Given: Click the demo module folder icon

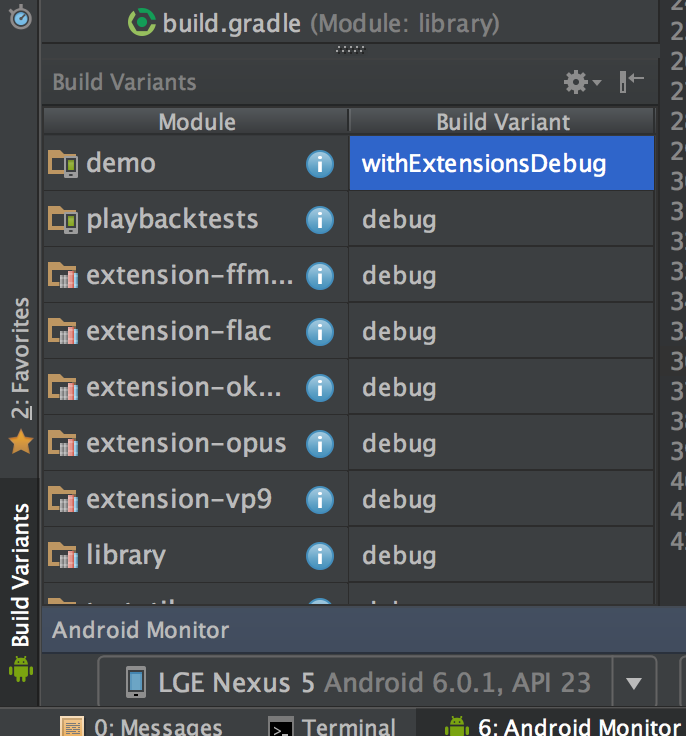Looking at the screenshot, I should [x=63, y=163].
